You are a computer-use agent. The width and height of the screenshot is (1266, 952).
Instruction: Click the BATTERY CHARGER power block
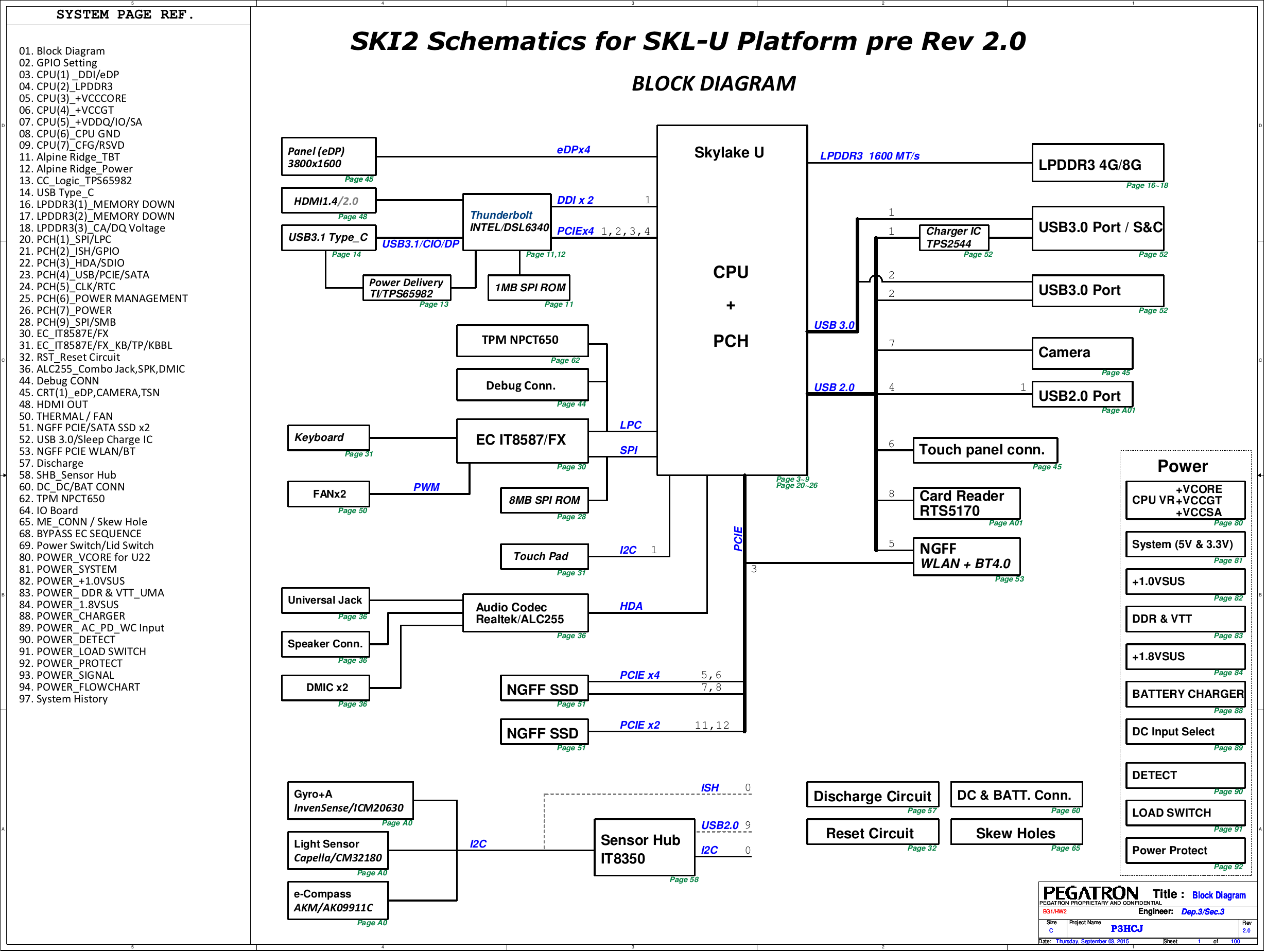[1185, 694]
